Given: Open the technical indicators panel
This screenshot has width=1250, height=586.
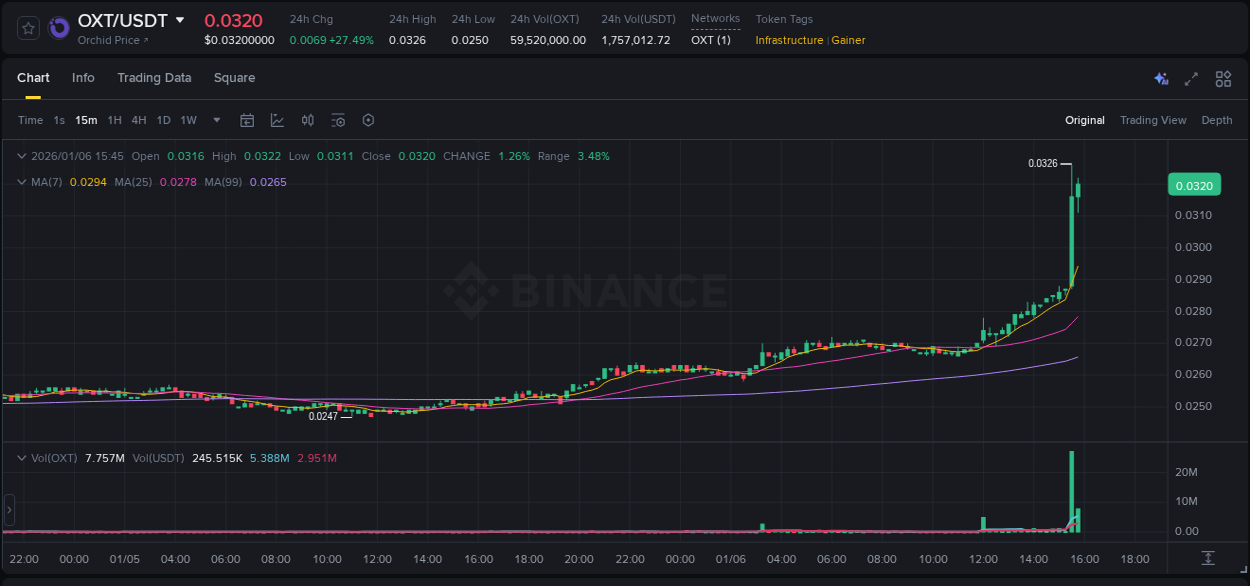Looking at the screenshot, I should pos(277,120).
